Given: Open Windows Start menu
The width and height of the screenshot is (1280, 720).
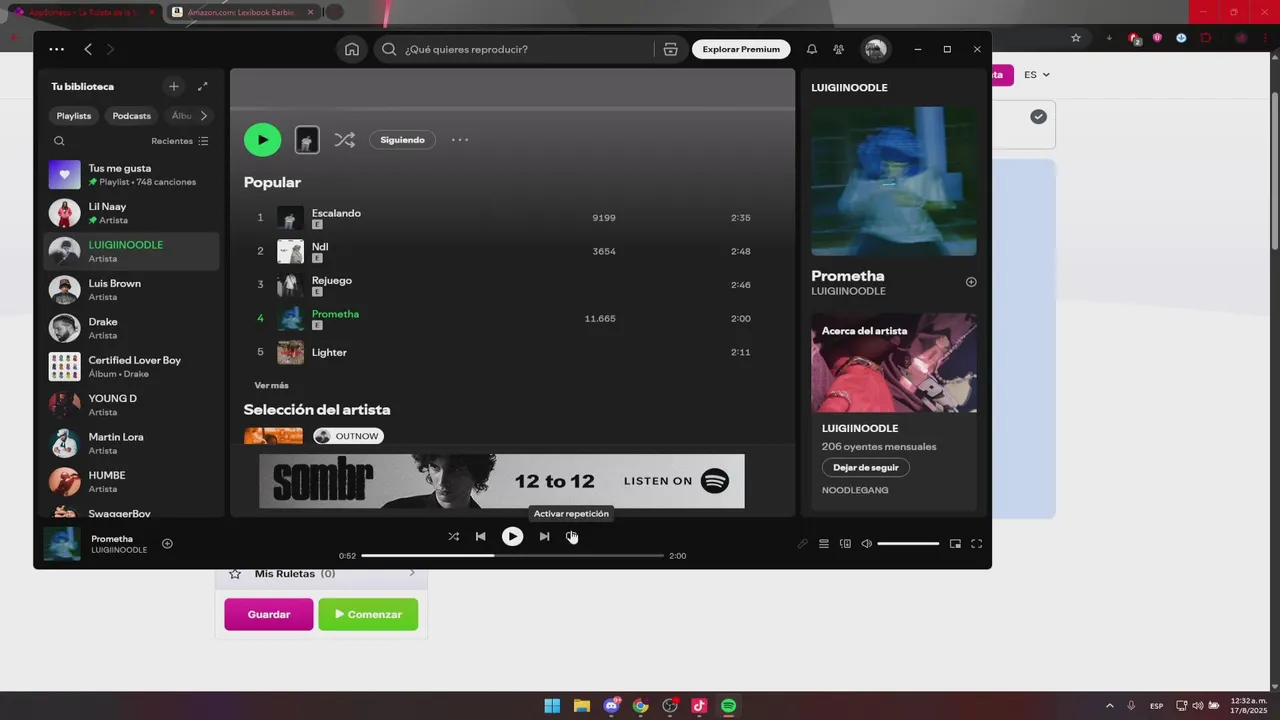Looking at the screenshot, I should pos(552,706).
